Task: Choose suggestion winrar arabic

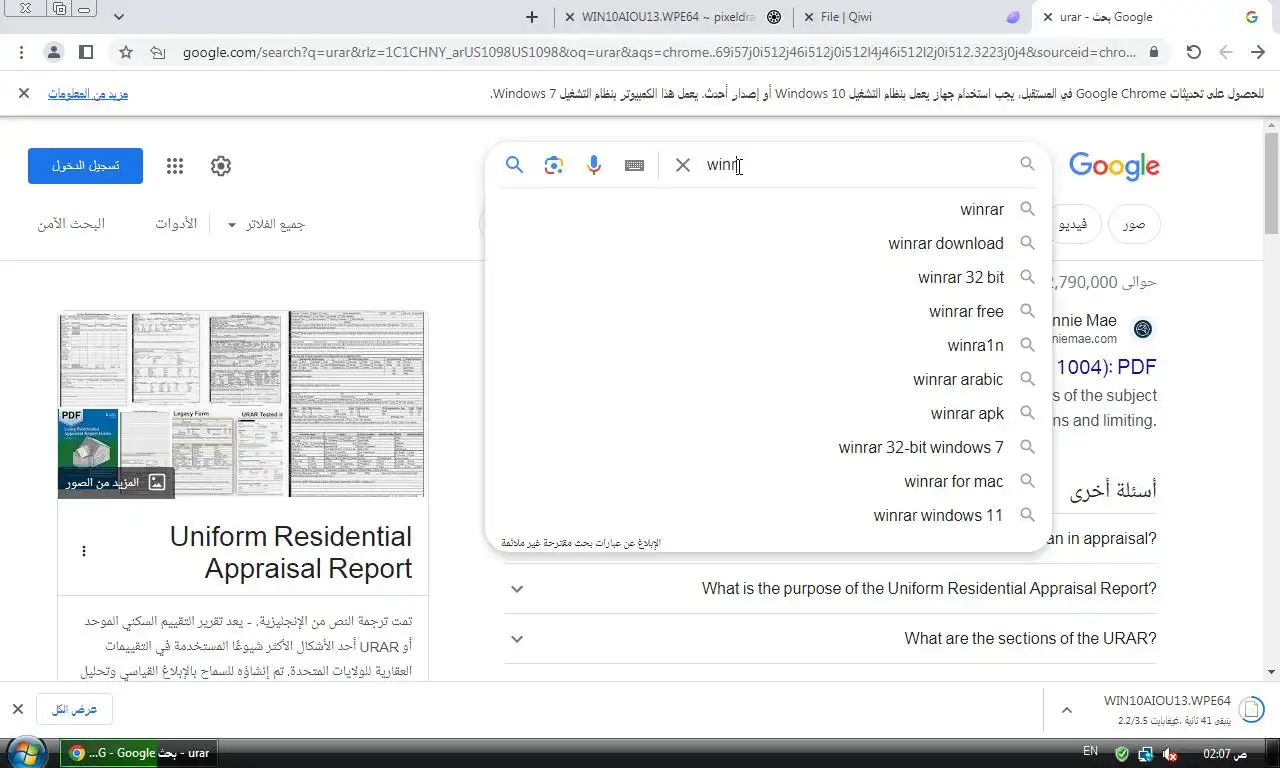Action: click(768, 379)
